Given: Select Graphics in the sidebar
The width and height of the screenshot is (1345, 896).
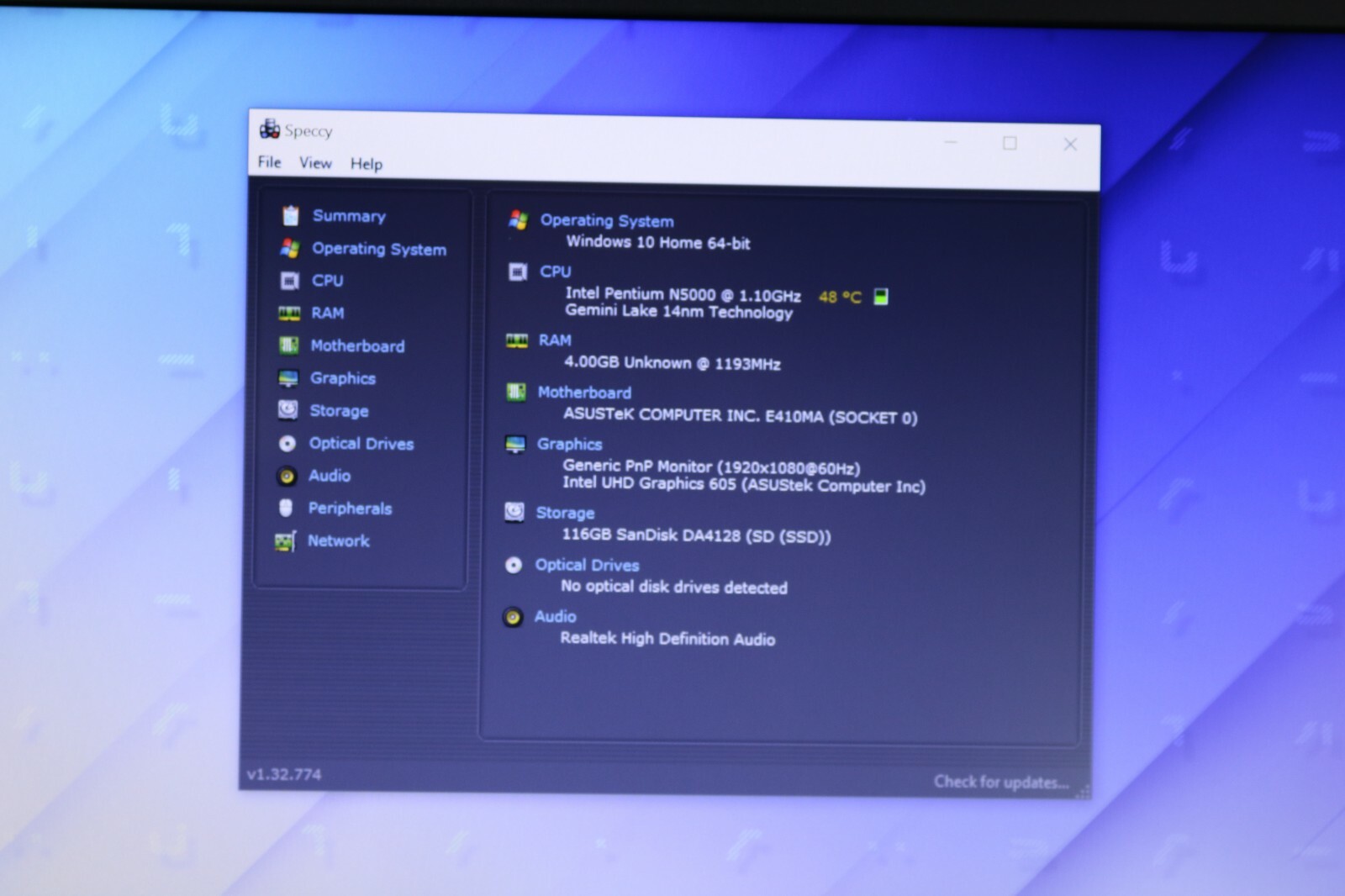Looking at the screenshot, I should (x=343, y=378).
